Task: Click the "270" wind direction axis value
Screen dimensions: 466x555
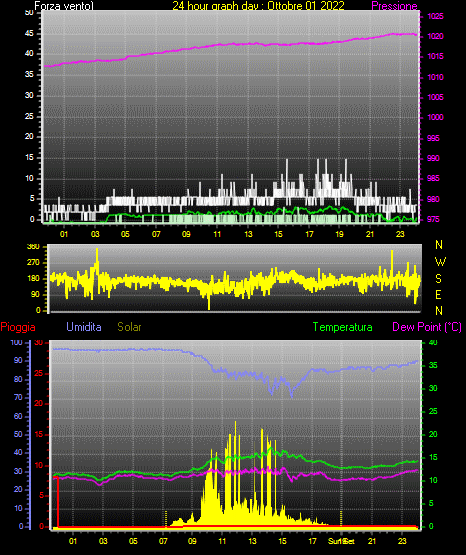Action: 33,263
